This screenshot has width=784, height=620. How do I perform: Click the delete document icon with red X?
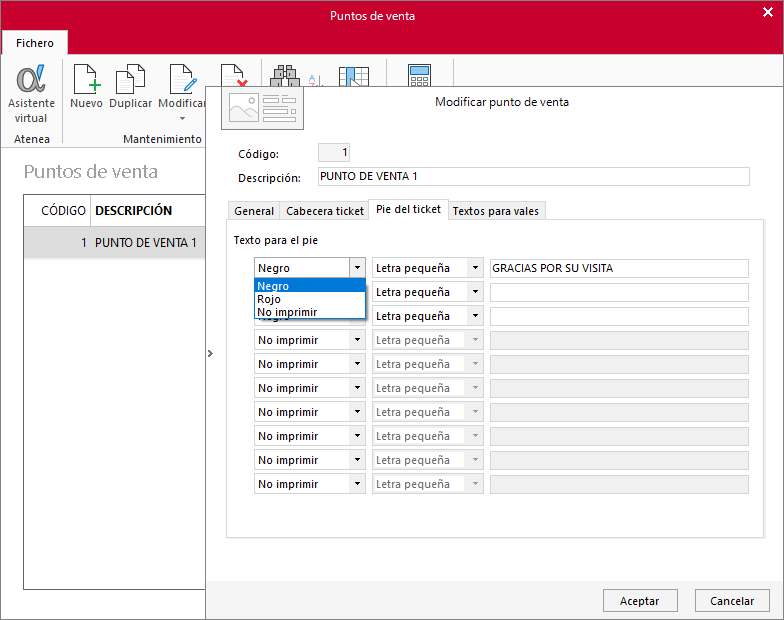[234, 75]
